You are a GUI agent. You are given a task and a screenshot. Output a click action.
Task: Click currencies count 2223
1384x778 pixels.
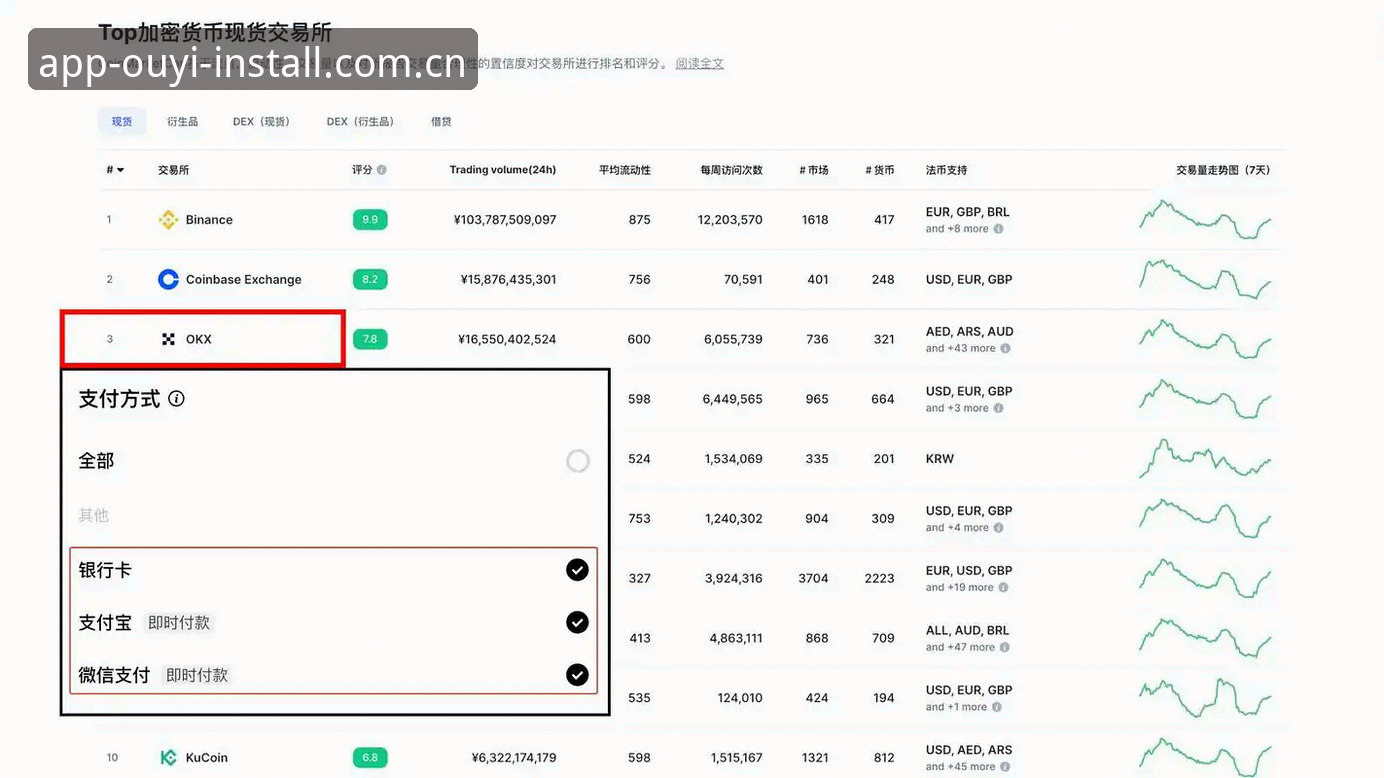(879, 578)
